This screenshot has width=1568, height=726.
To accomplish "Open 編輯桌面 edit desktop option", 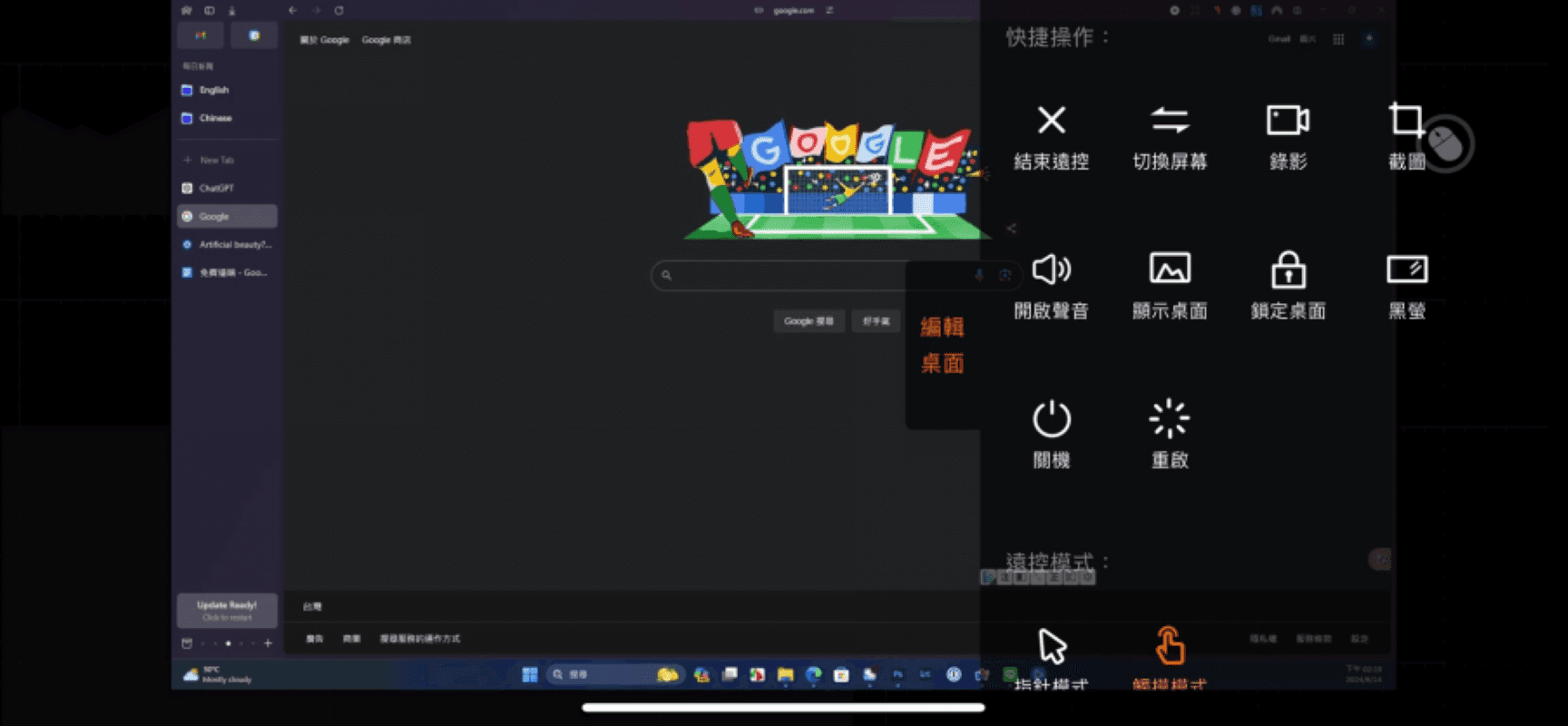I will (942, 345).
